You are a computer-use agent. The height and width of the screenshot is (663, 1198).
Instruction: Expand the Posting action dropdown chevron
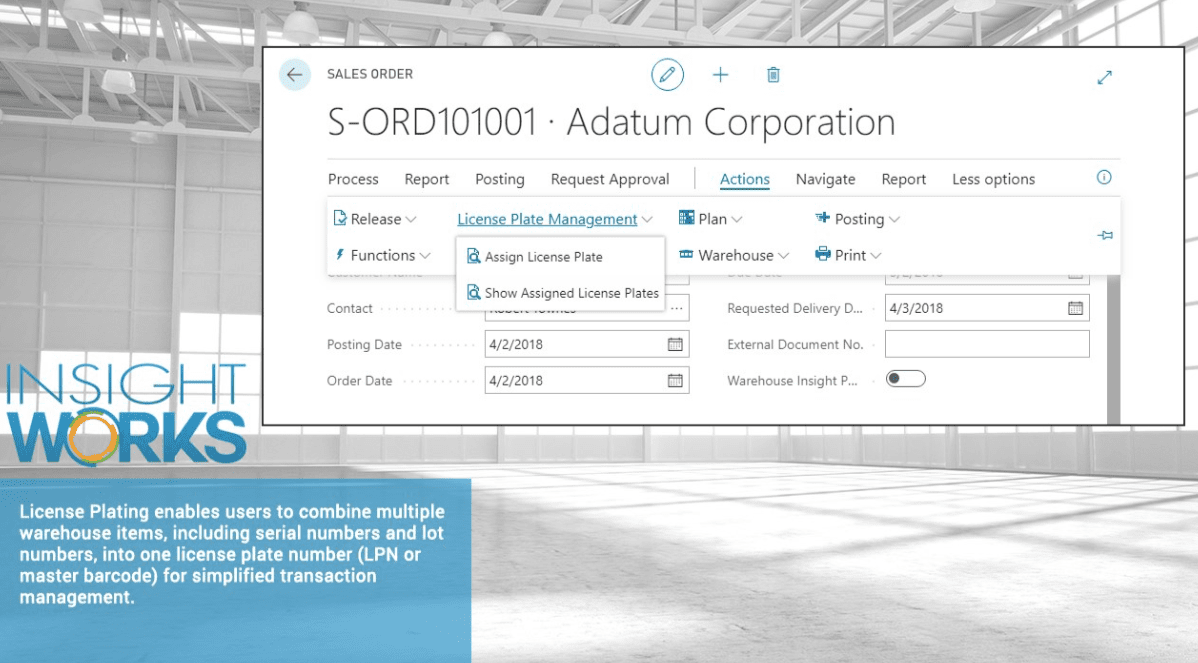tap(894, 220)
